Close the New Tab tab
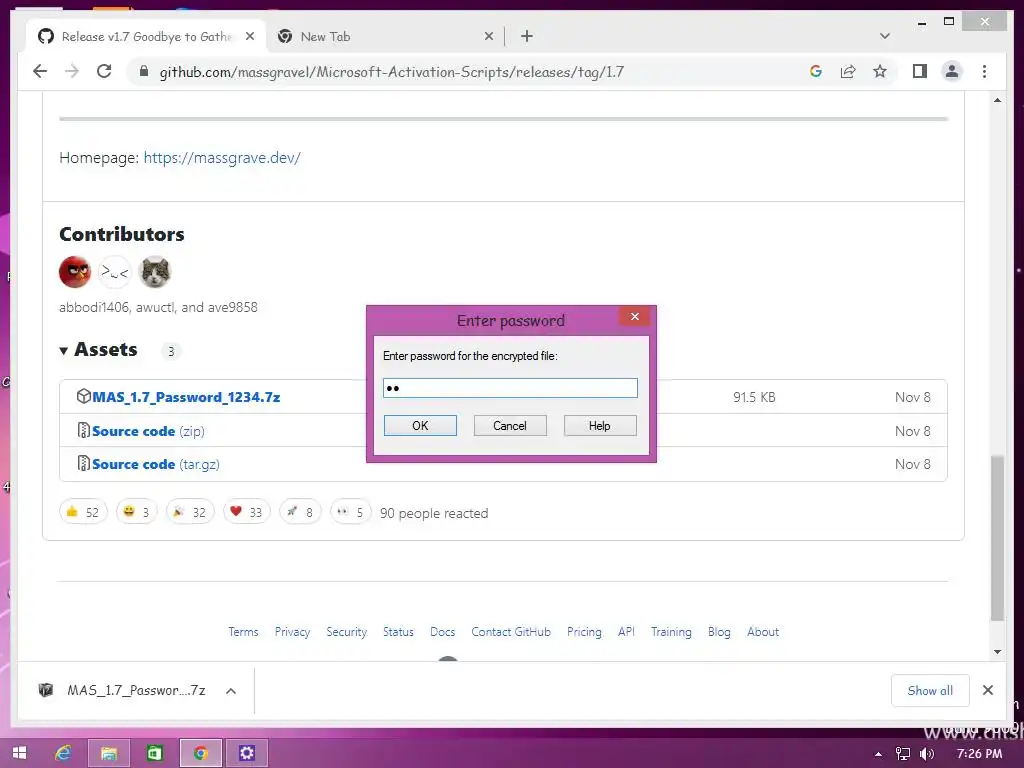This screenshot has height=768, width=1024. pos(488,37)
